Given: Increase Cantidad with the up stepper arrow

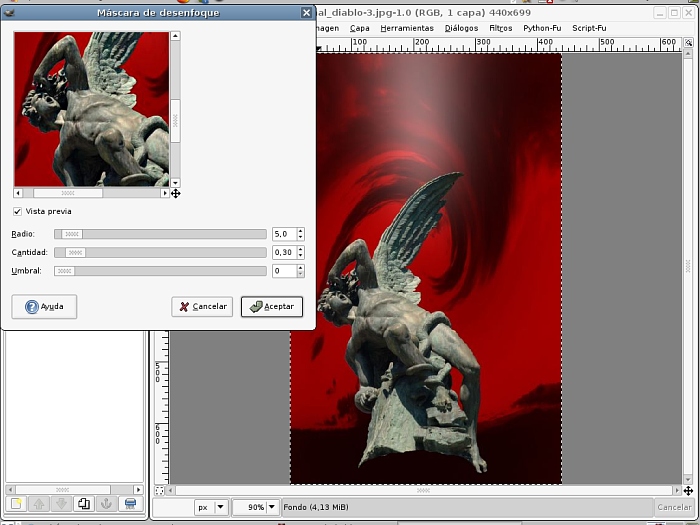Looking at the screenshot, I should click(301, 249).
